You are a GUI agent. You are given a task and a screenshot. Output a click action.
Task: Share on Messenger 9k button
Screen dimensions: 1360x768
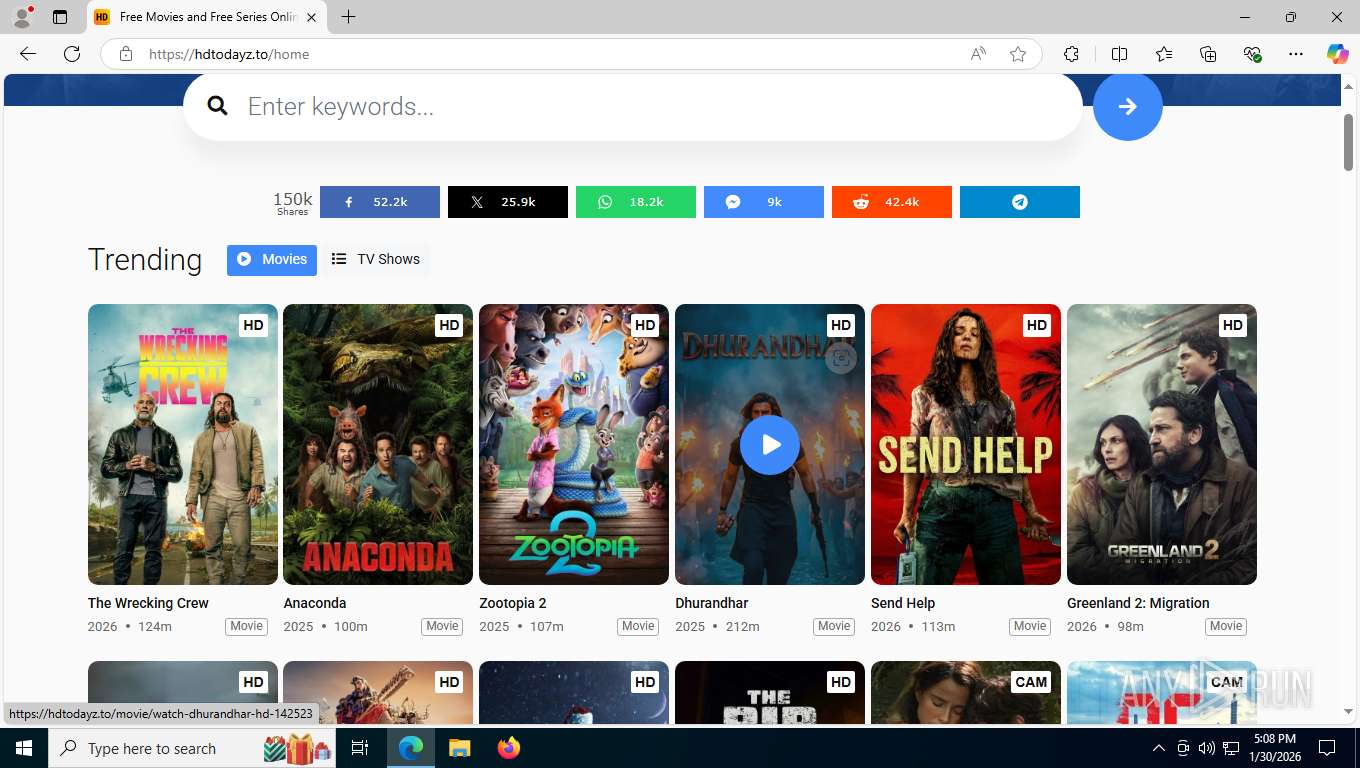764,202
